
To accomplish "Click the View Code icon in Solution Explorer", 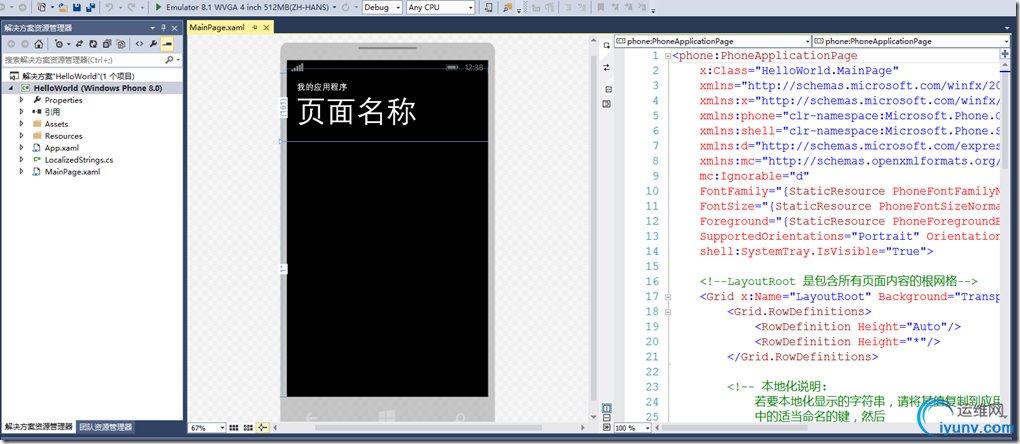I will 139,44.
